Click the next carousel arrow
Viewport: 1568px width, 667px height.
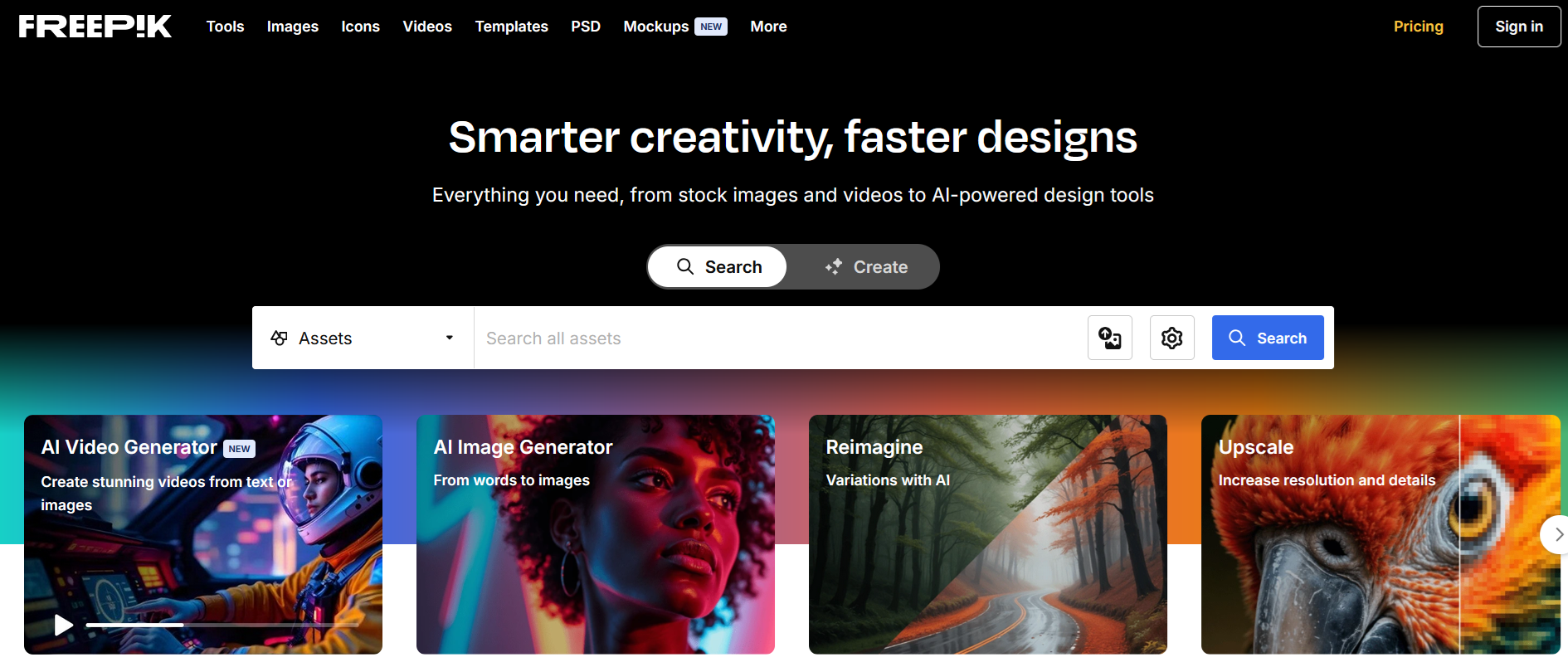[1556, 535]
